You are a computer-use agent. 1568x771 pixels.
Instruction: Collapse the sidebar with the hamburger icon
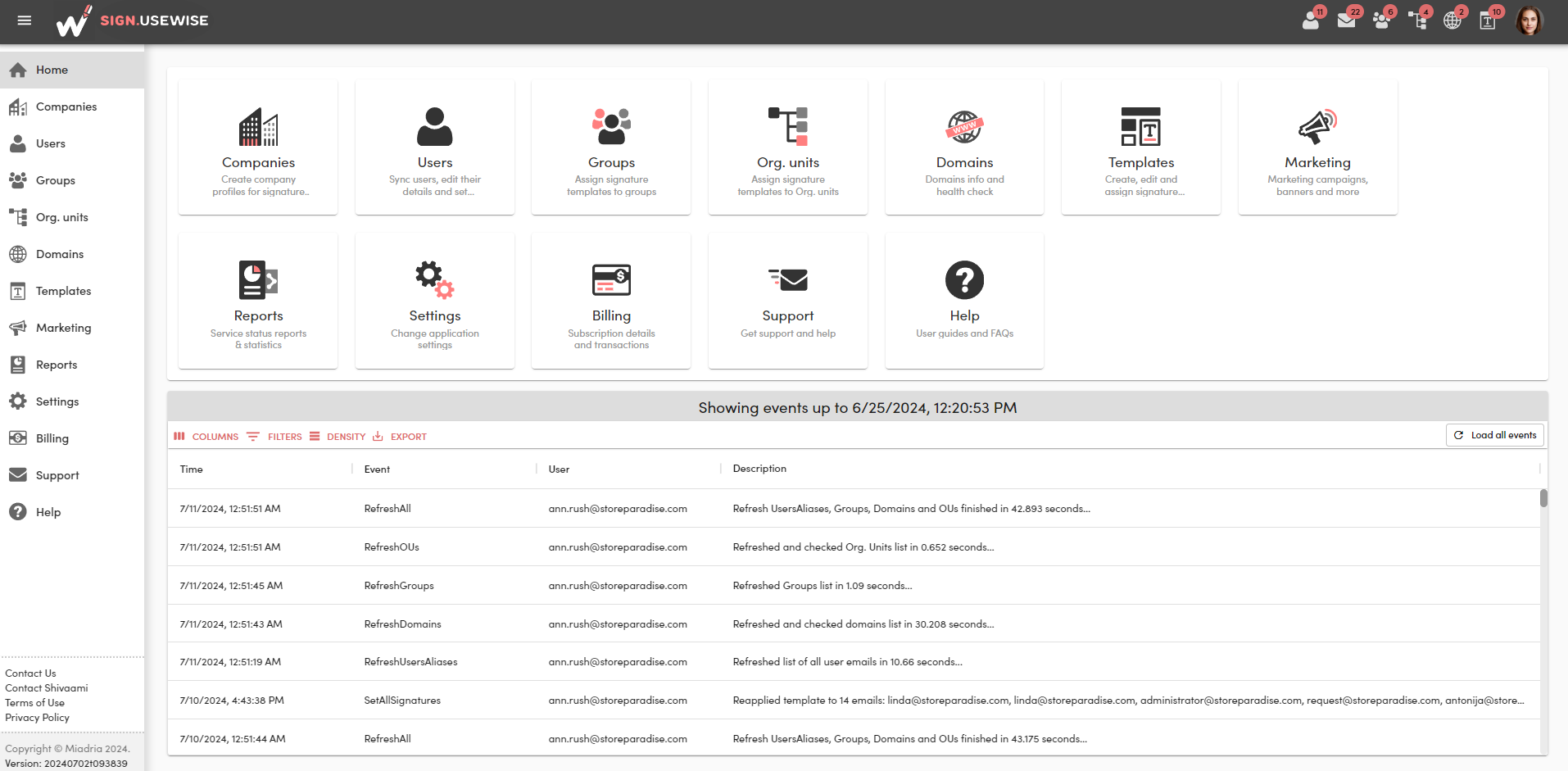point(24,20)
